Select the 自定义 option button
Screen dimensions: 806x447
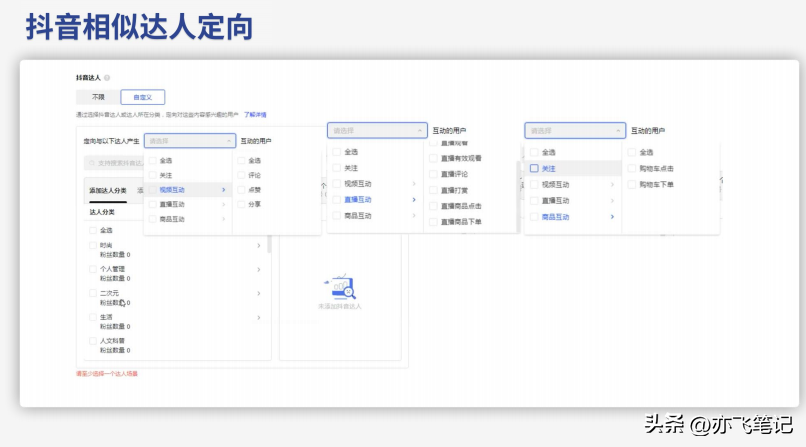click(143, 97)
